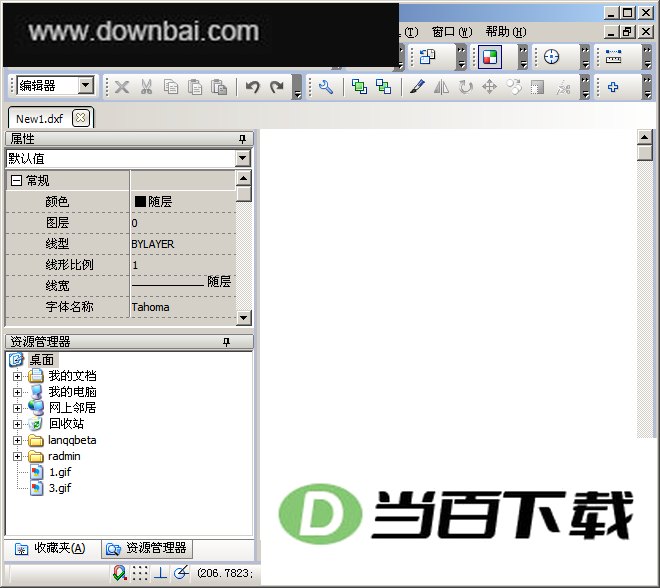Switch to the 收藏夹(A) tab
Image resolution: width=660 pixels, height=588 pixels.
click(x=51, y=548)
